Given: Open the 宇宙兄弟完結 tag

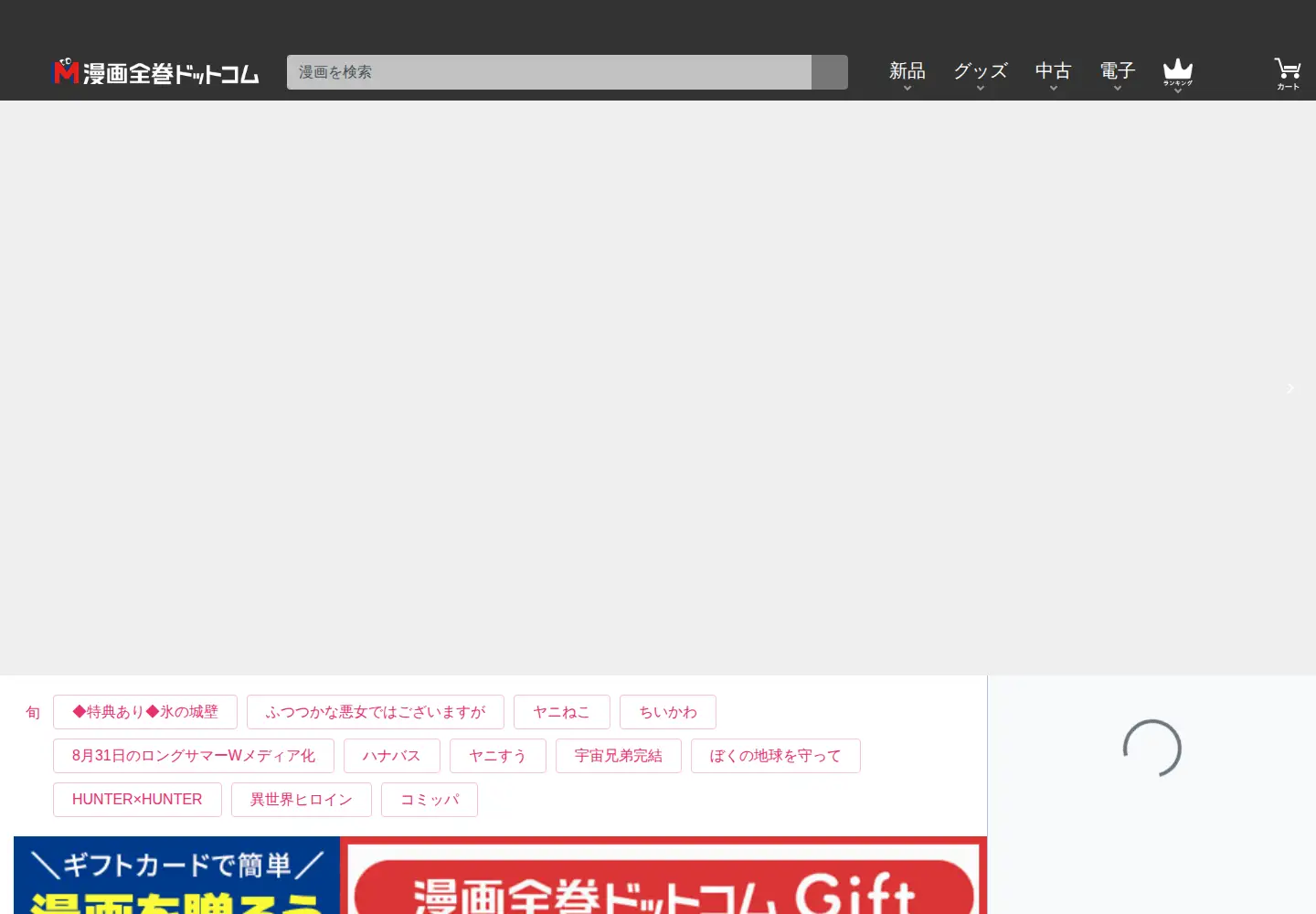Looking at the screenshot, I should pos(619,756).
